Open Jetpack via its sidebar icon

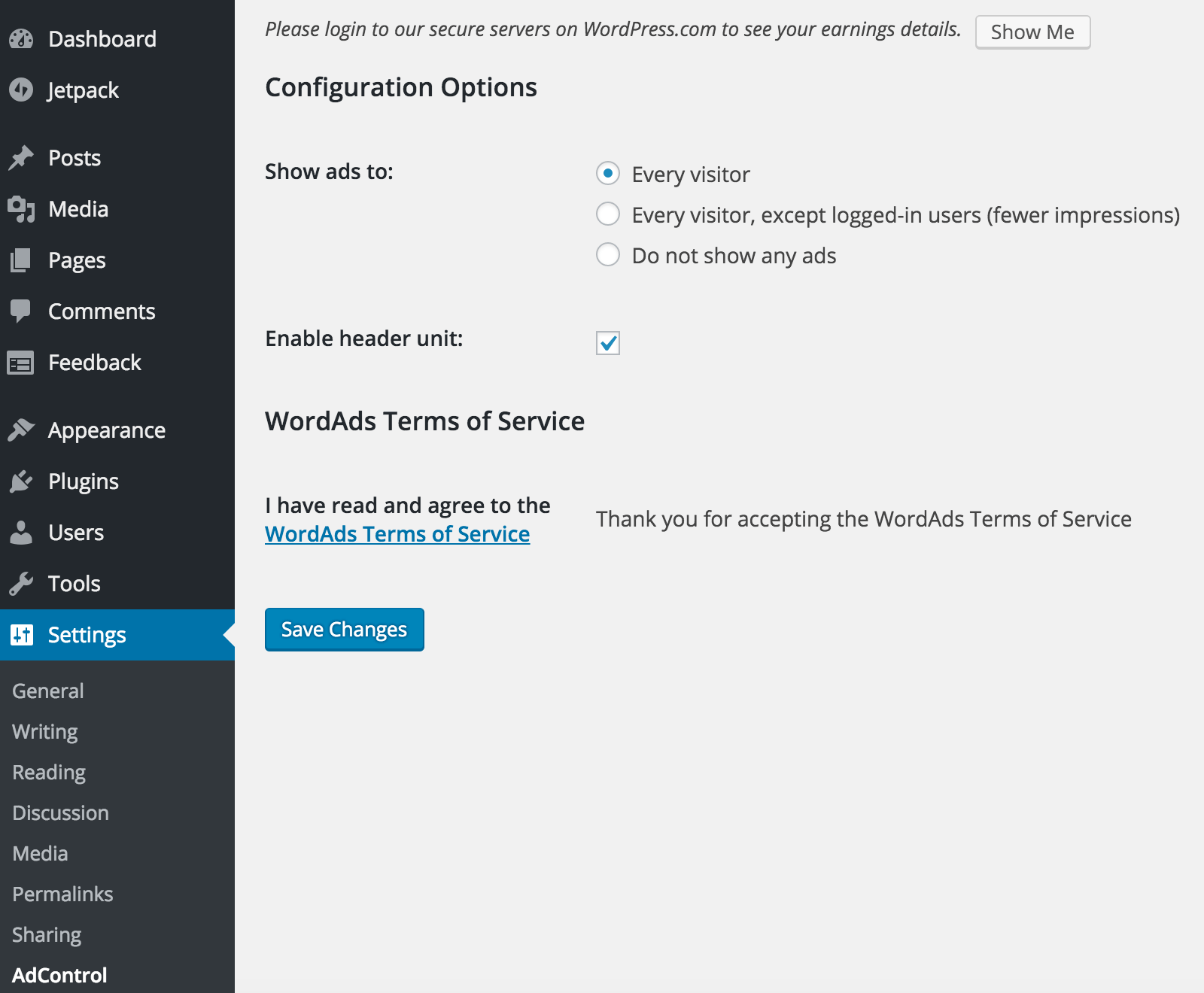(21, 90)
